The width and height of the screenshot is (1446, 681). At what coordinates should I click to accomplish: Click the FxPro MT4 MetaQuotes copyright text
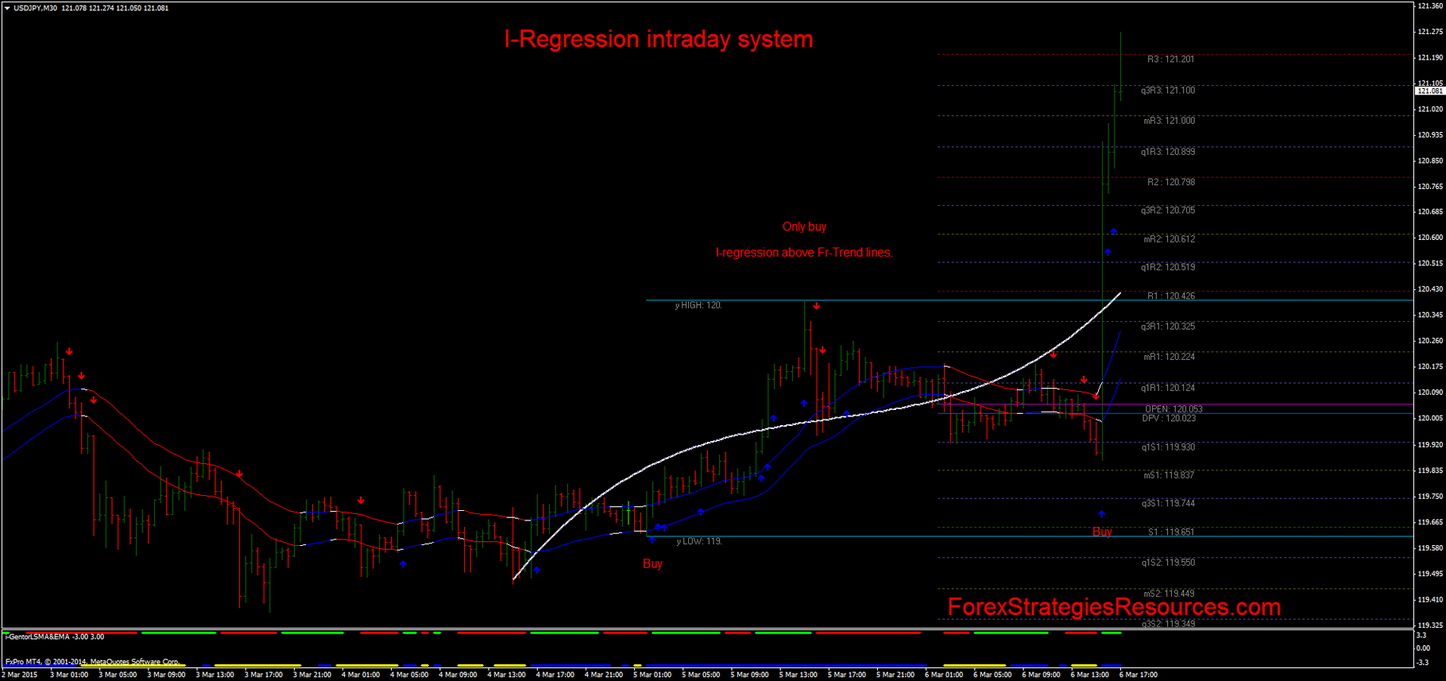coord(93,661)
